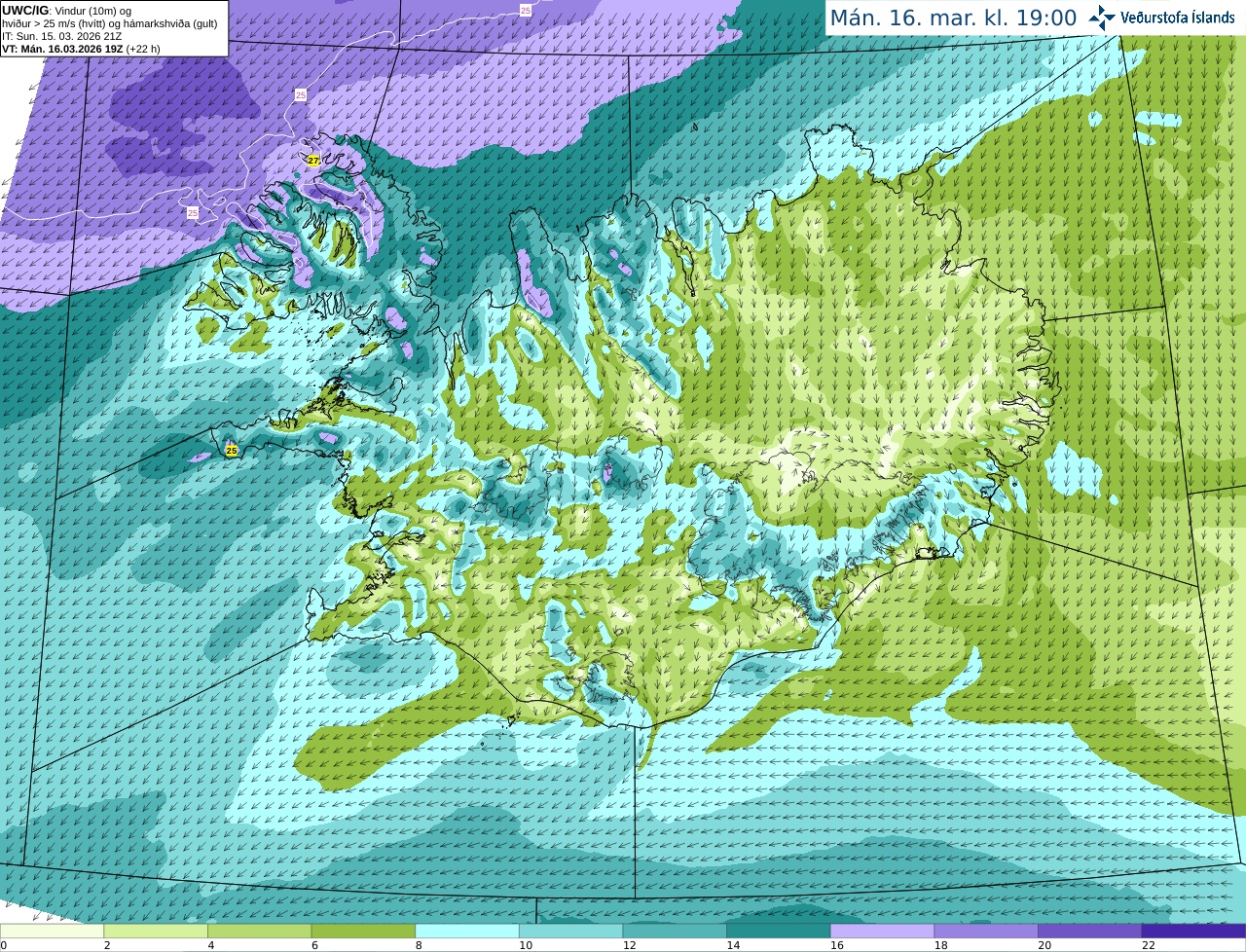Click the "Mán. 16. mar. kl. 19:00" timestamp
Image resolution: width=1246 pixels, height=952 pixels.
[953, 18]
